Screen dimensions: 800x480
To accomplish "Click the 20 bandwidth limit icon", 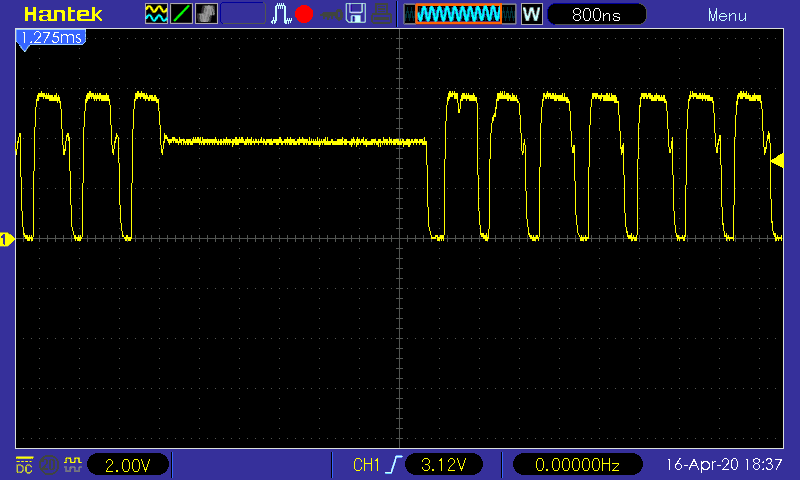I will point(49,465).
